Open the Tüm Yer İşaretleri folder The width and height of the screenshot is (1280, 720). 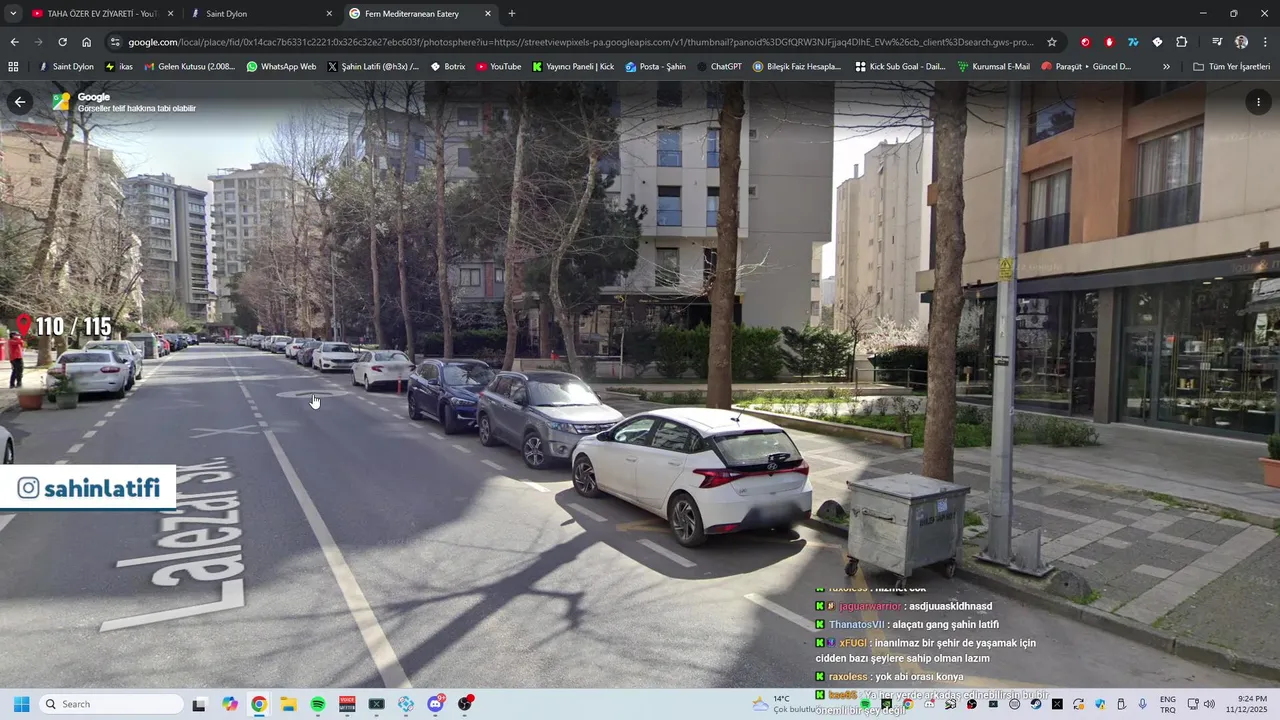point(1231,67)
